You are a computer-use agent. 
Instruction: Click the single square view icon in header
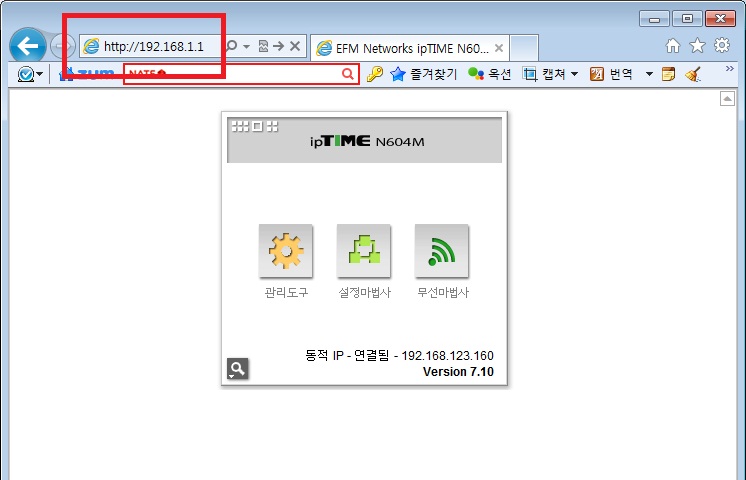point(257,126)
